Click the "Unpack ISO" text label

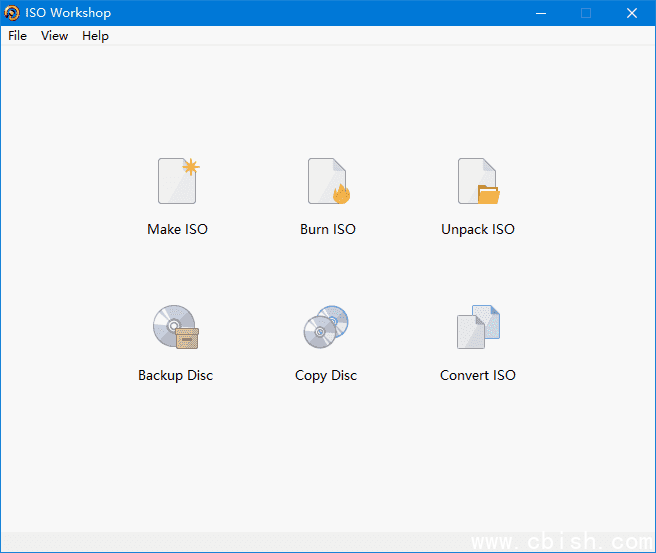click(x=478, y=230)
